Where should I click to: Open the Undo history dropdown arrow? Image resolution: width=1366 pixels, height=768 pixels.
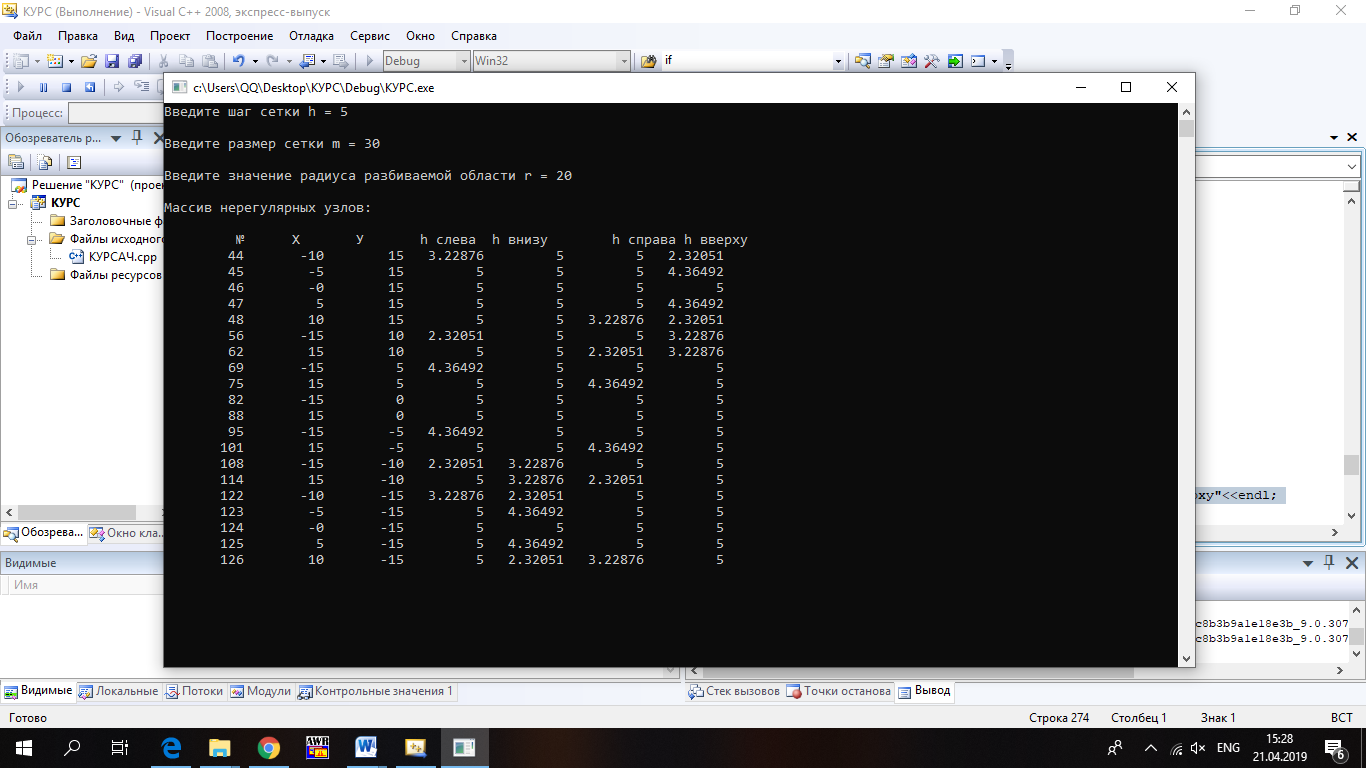pyautogui.click(x=255, y=61)
